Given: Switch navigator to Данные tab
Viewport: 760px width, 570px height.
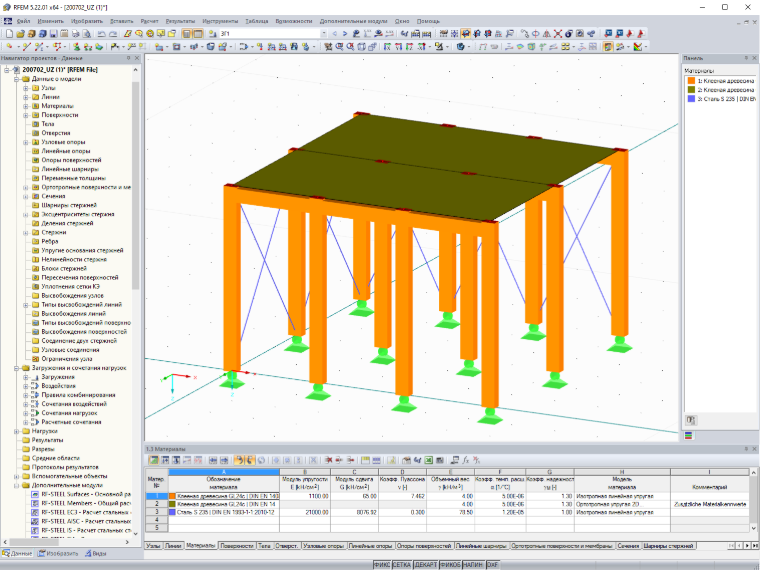Looking at the screenshot, I should (17, 554).
